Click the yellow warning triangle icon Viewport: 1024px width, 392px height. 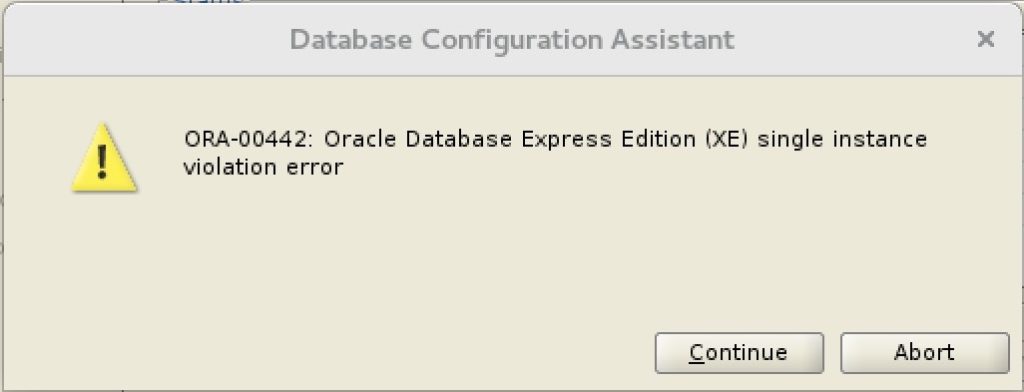point(104,158)
